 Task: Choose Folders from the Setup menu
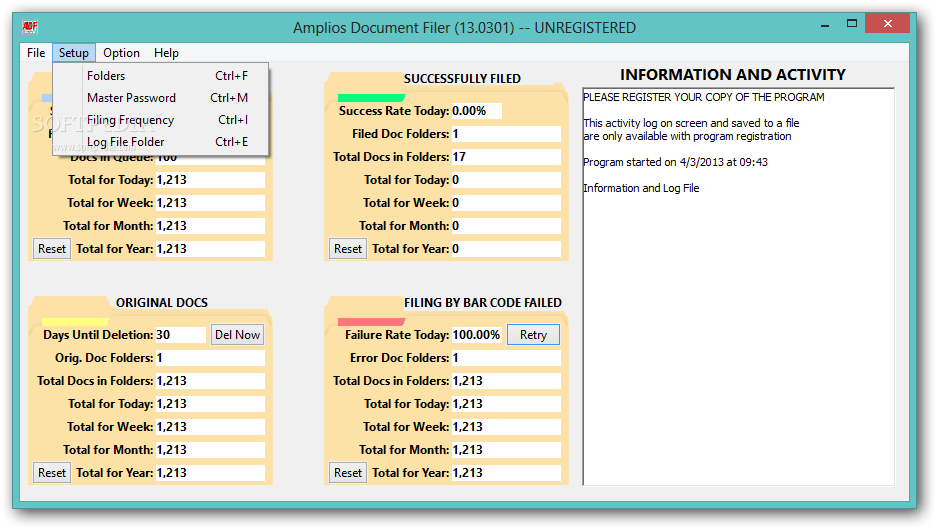click(161, 76)
